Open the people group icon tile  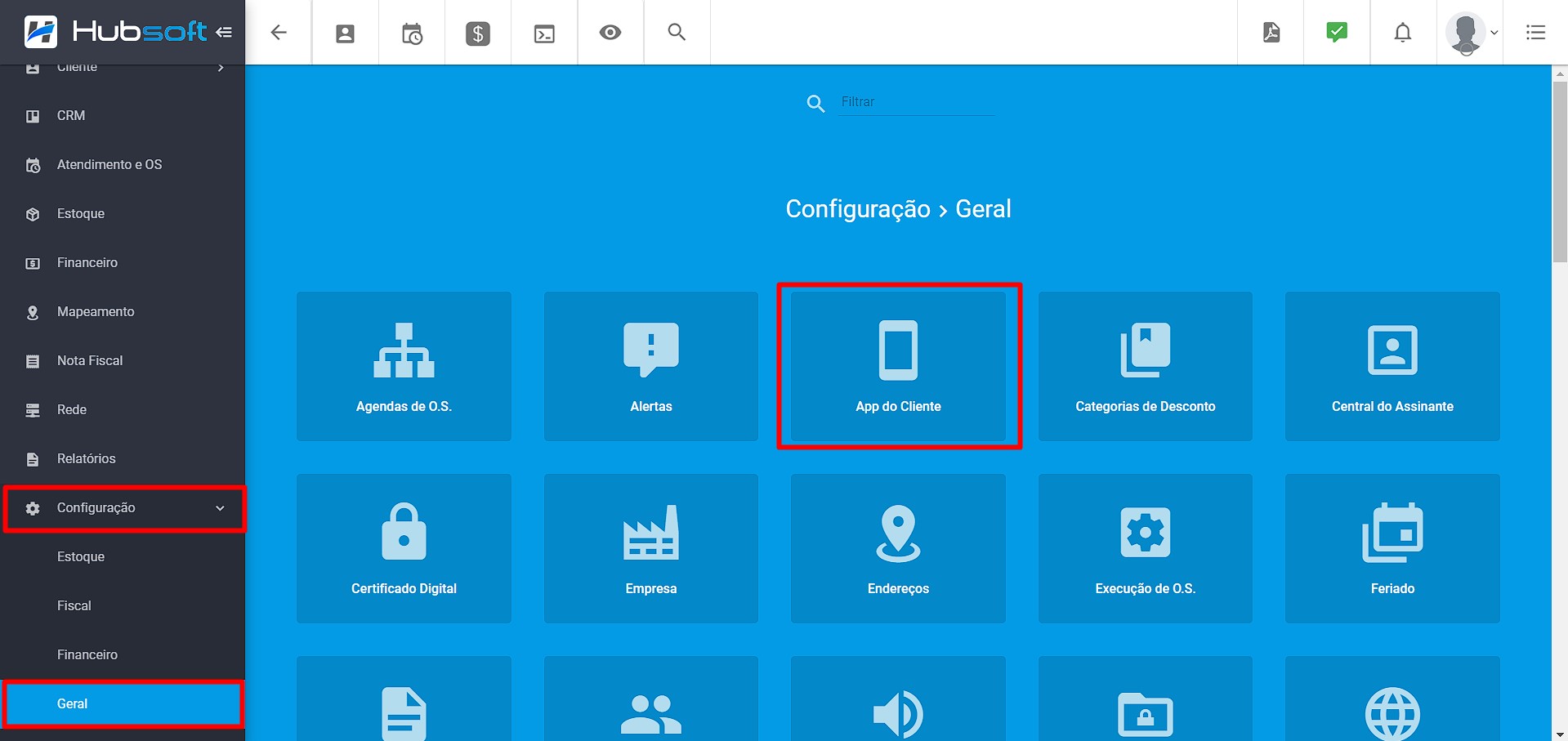[651, 699]
